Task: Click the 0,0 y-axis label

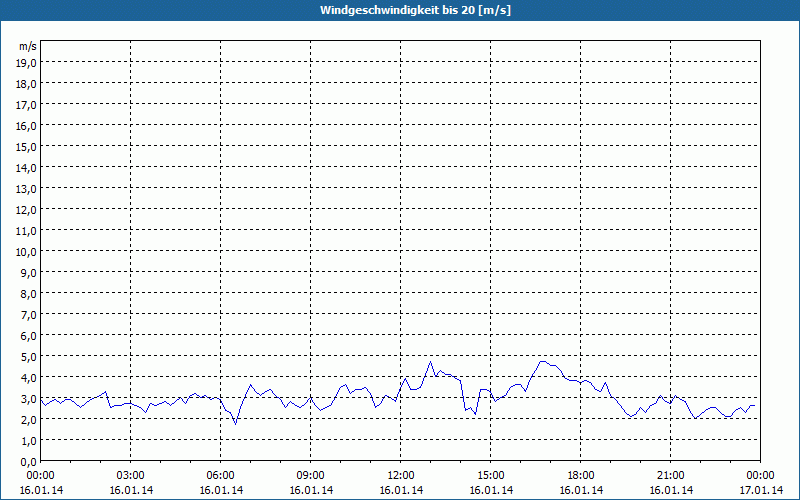Action: [30, 462]
